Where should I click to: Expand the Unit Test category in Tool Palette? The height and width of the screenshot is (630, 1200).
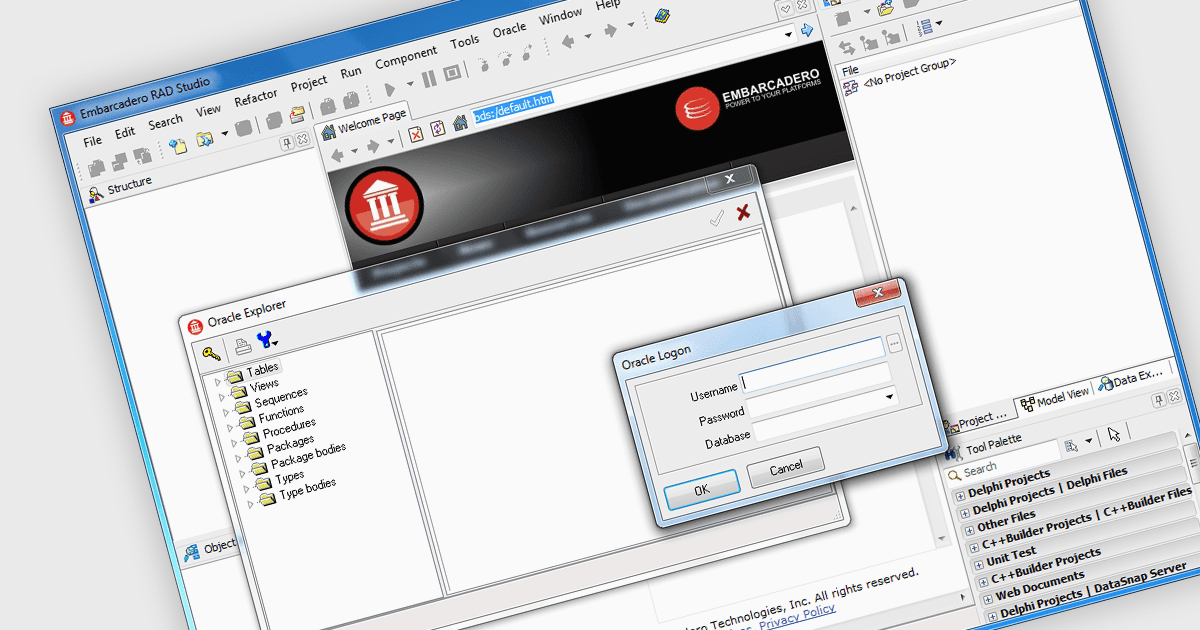pyautogui.click(x=978, y=564)
